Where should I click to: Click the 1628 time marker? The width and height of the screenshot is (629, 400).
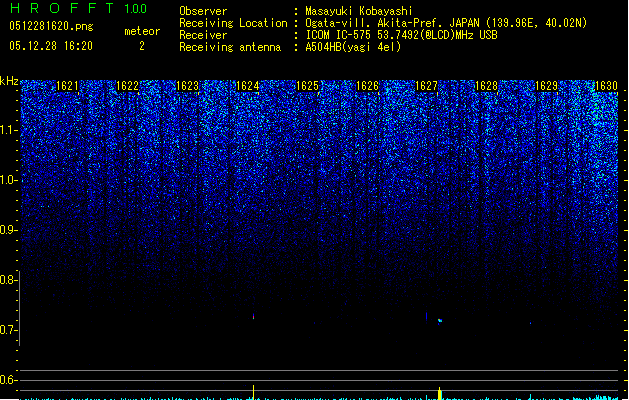pyautogui.click(x=486, y=86)
